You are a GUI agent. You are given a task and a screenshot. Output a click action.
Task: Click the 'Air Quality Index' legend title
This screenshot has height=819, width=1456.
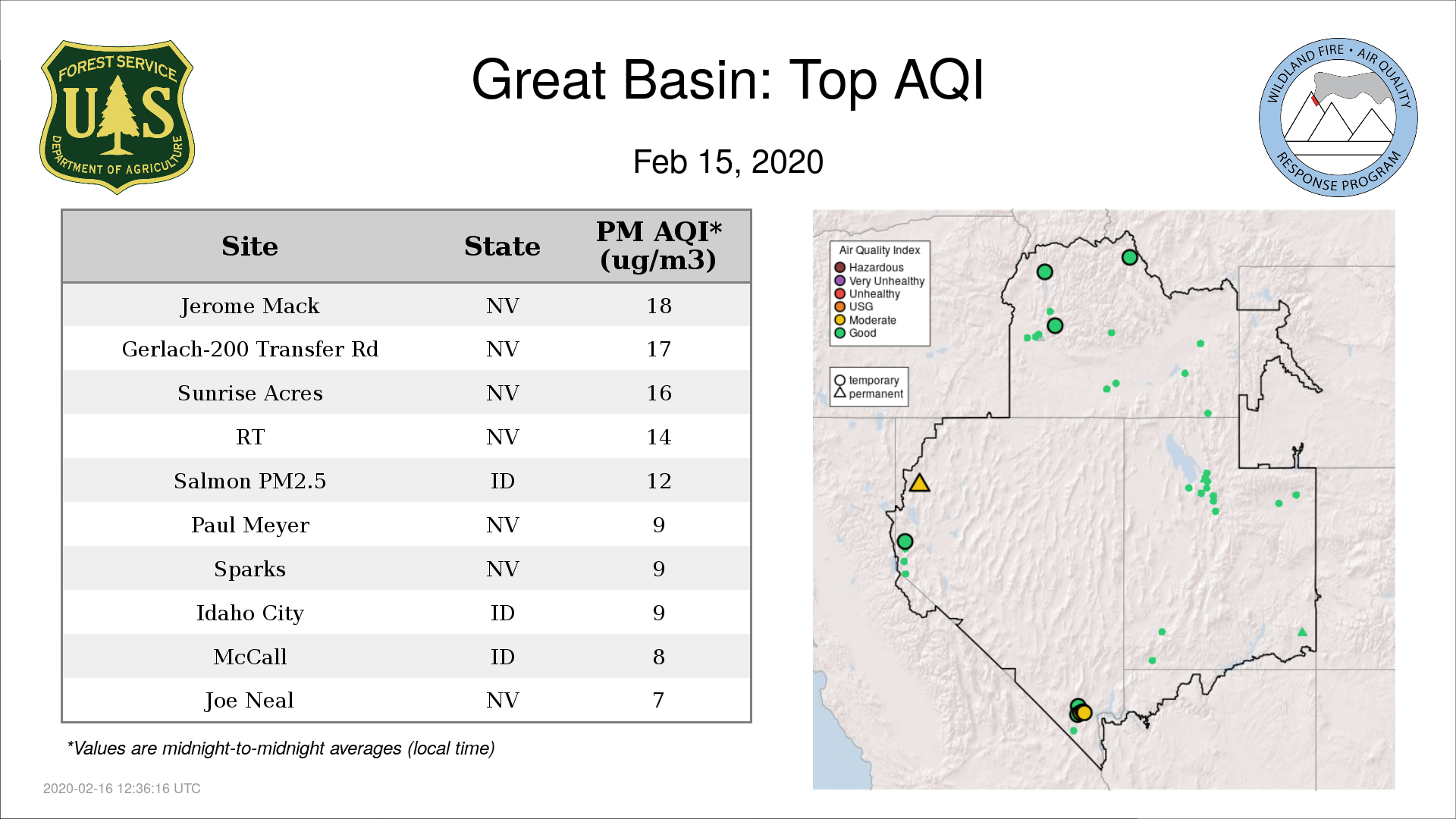click(x=879, y=250)
